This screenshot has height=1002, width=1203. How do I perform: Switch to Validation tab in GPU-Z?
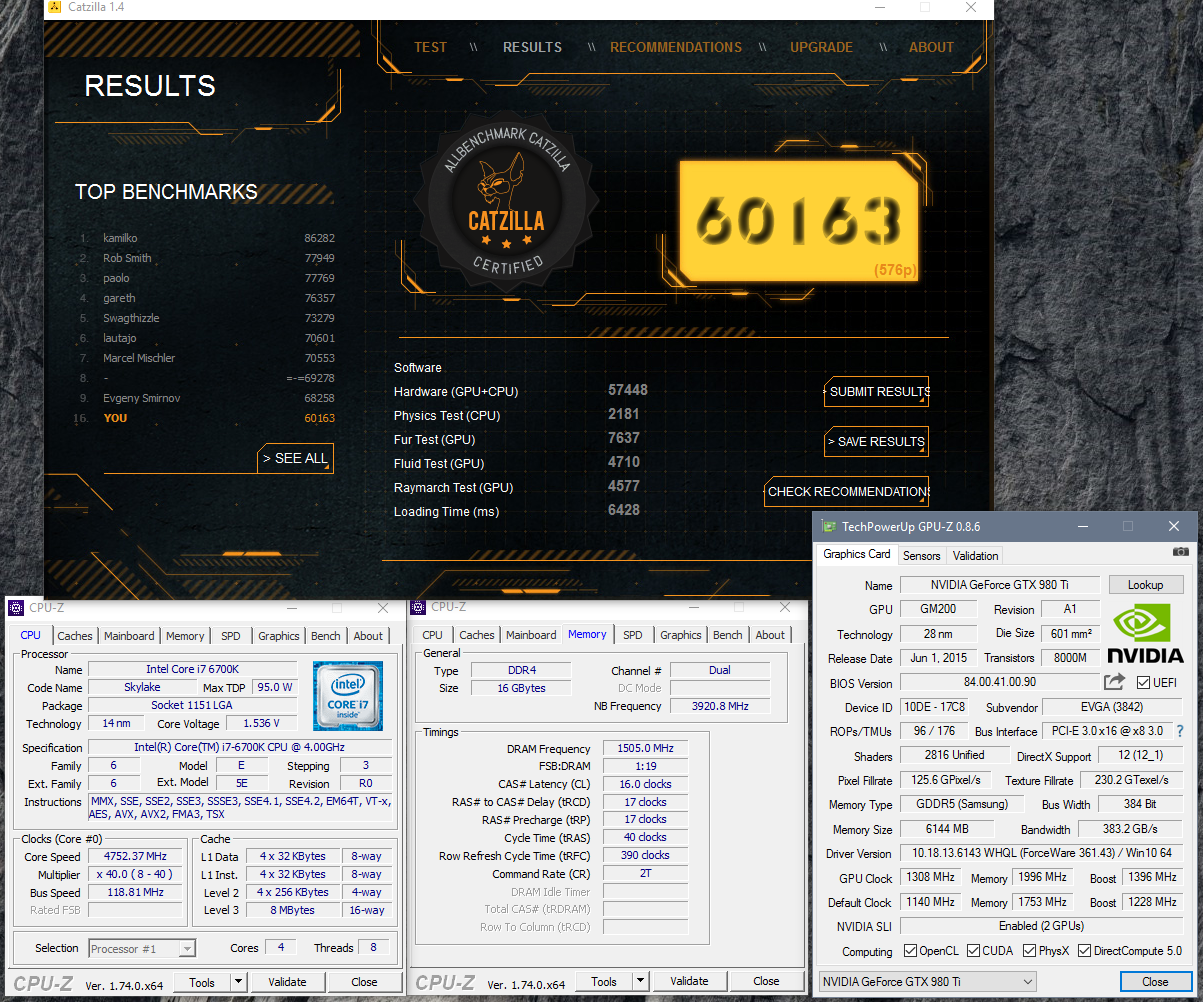tap(975, 555)
